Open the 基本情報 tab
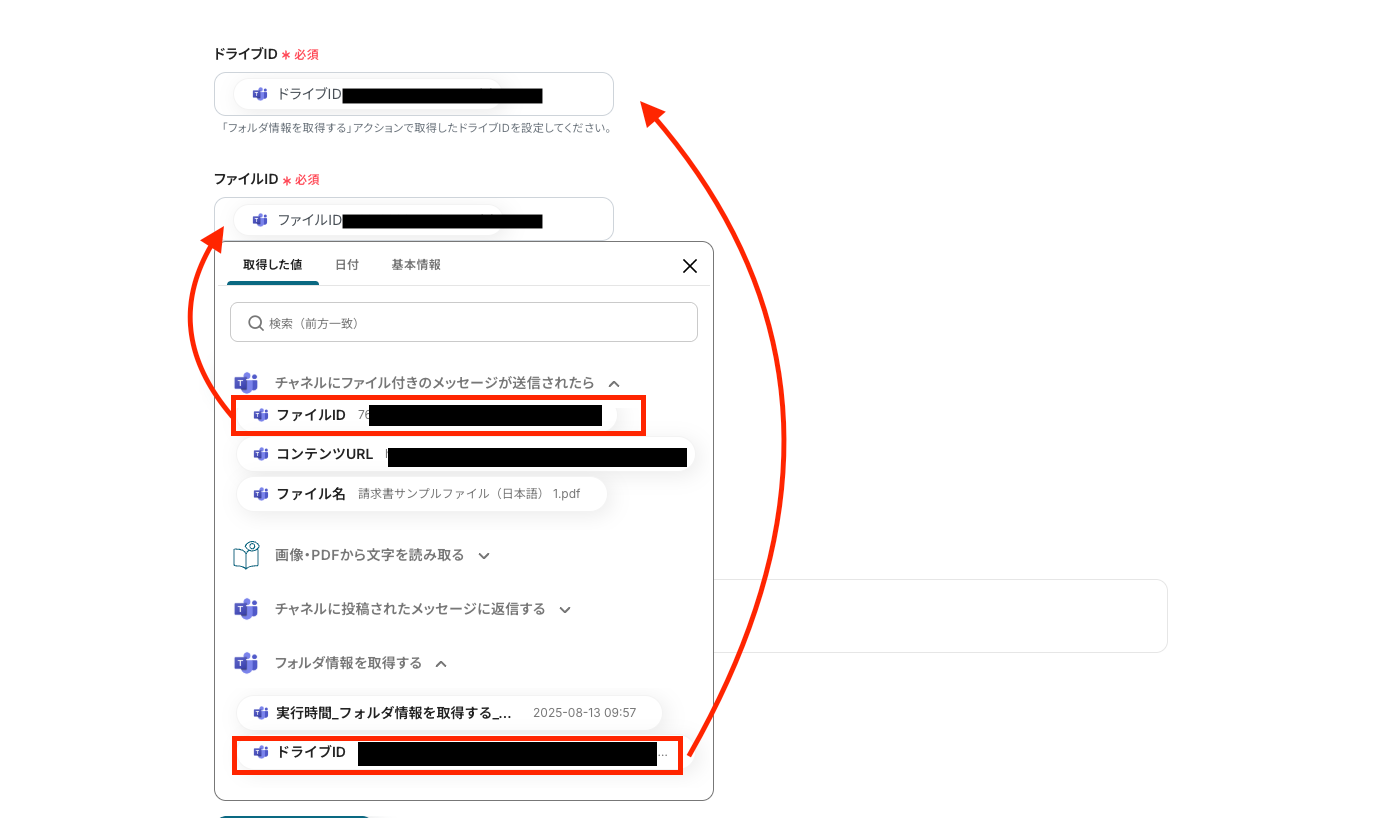This screenshot has height=818, width=1392. click(x=416, y=265)
